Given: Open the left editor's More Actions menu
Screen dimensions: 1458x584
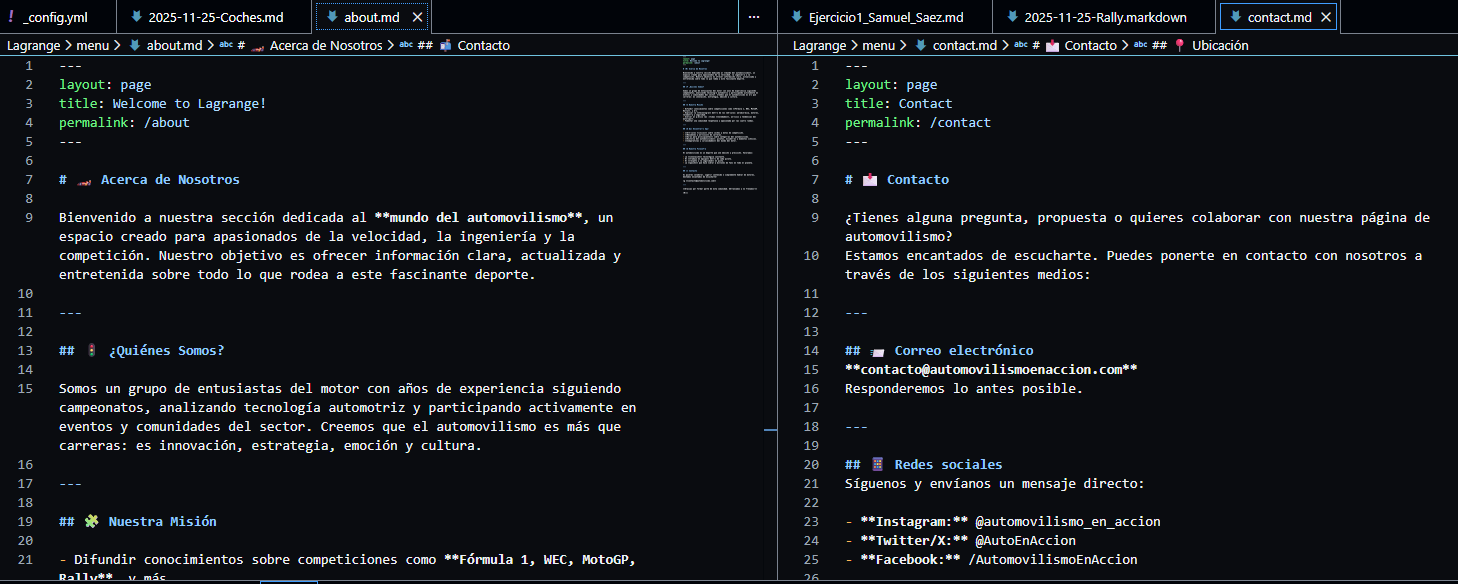Looking at the screenshot, I should pos(754,18).
